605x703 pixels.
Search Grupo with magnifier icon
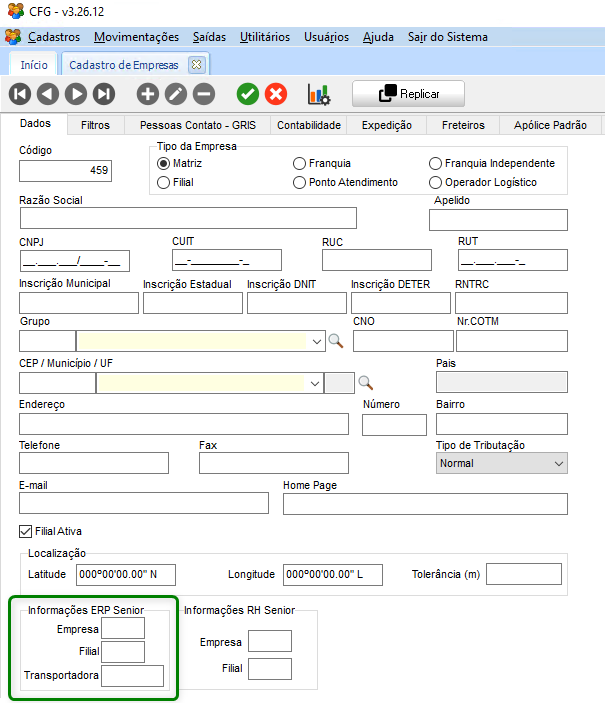click(336, 341)
